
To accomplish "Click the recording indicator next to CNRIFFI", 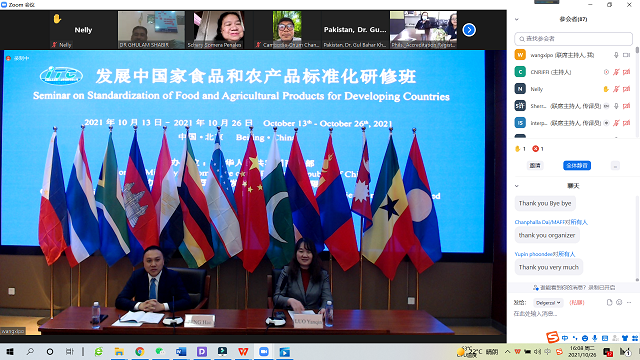I will 607,72.
